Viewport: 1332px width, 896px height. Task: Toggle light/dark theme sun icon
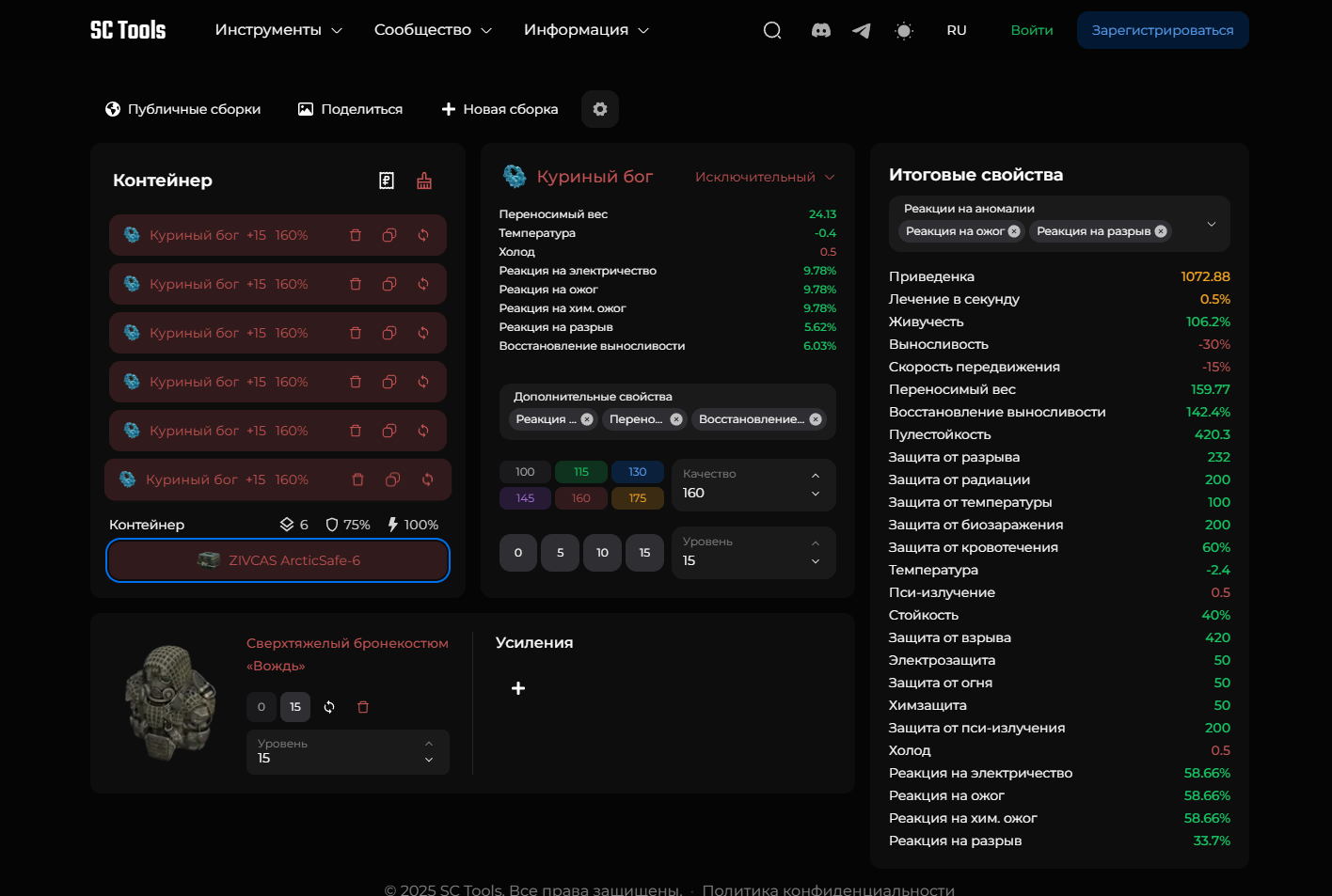[x=904, y=30]
